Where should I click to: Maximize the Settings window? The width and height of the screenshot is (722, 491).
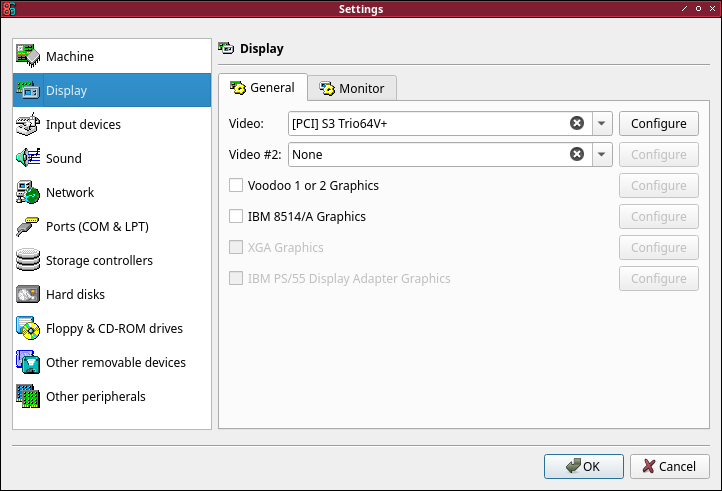click(x=698, y=8)
